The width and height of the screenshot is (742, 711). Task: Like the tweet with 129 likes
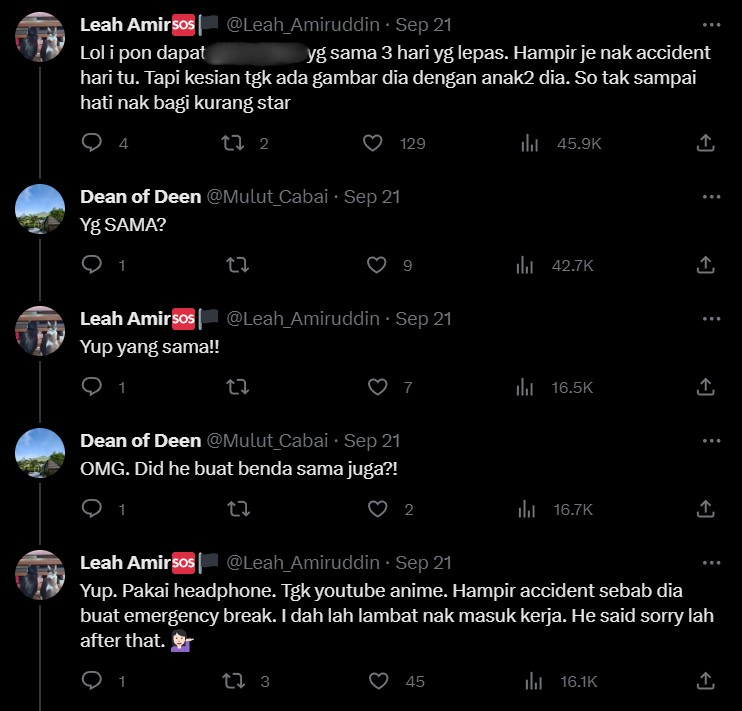point(373,143)
